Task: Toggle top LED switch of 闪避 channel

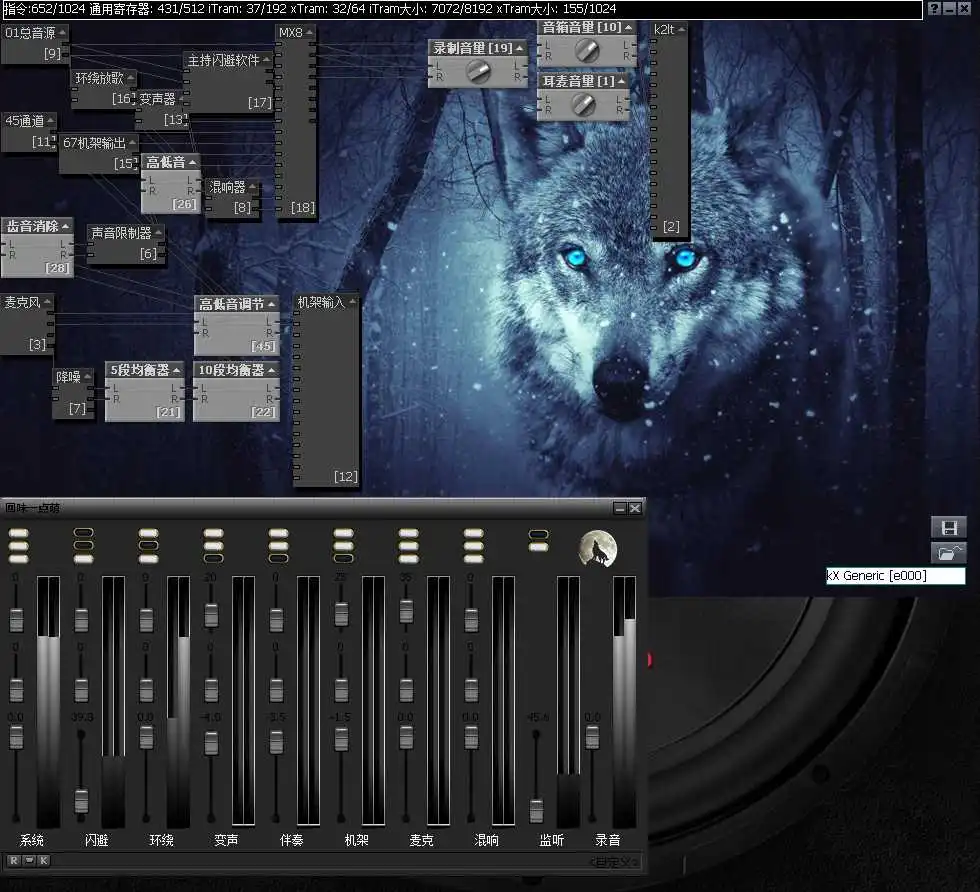Action: tap(83, 533)
